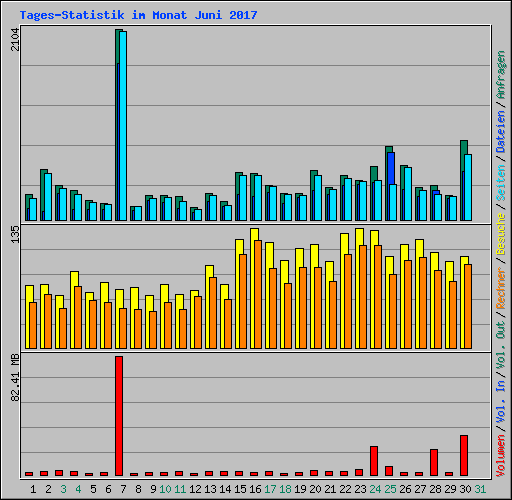The image size is (512, 500).
Task: Click the cyan pages bar for day 2
Action: click(48, 197)
